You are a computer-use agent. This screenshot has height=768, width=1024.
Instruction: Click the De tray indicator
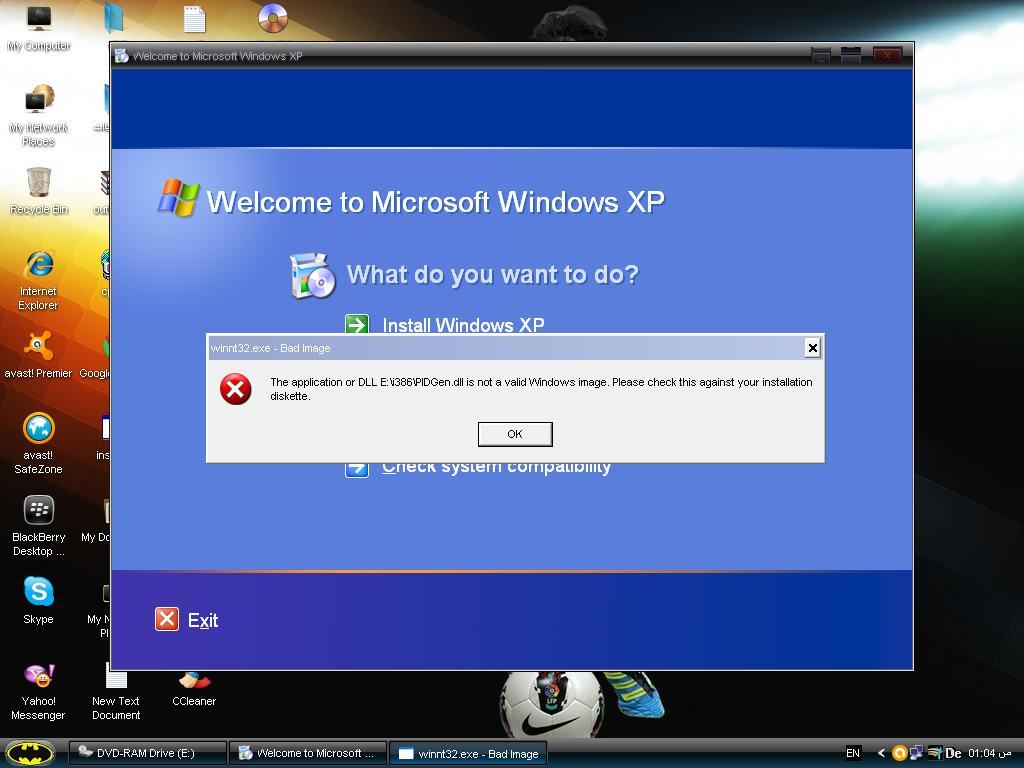(953, 753)
